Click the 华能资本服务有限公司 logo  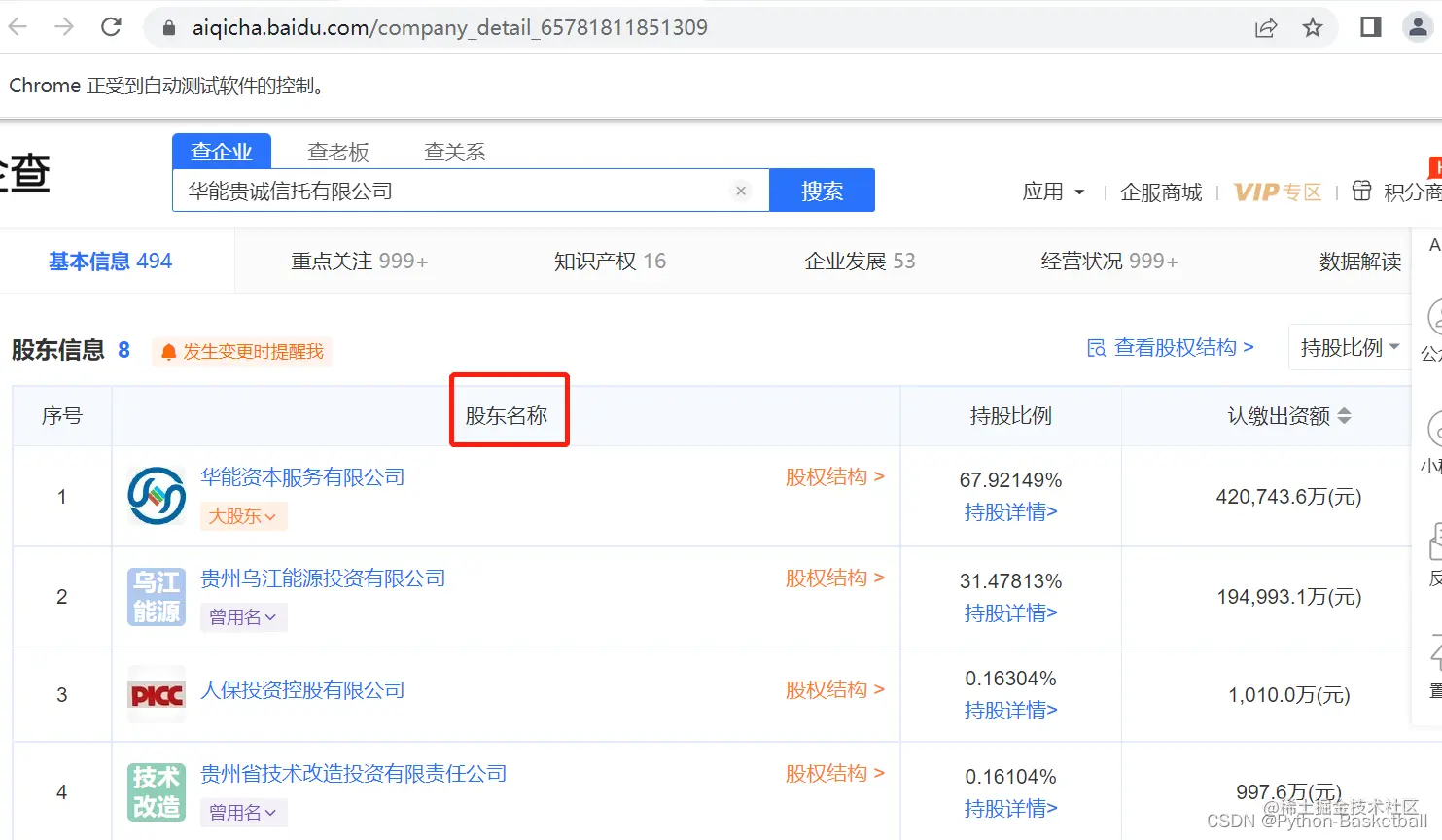click(157, 496)
